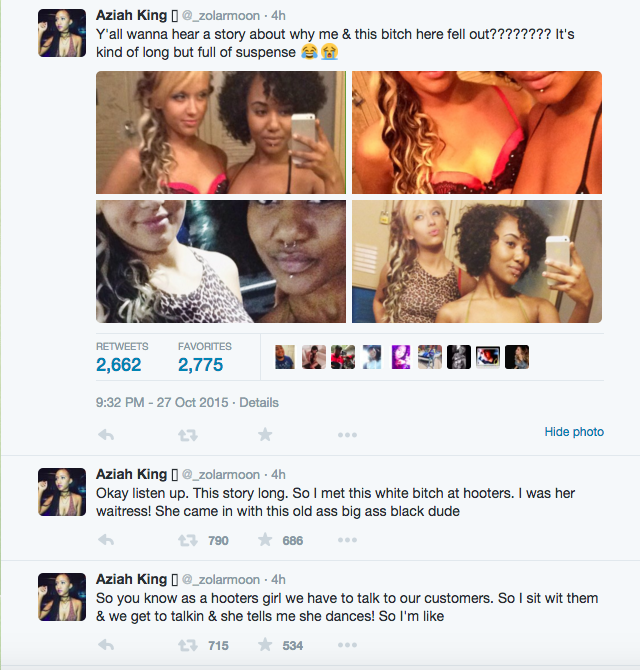This screenshot has height=670, width=640.
Task: Favorite the first tweet with the star
Action: (x=265, y=434)
